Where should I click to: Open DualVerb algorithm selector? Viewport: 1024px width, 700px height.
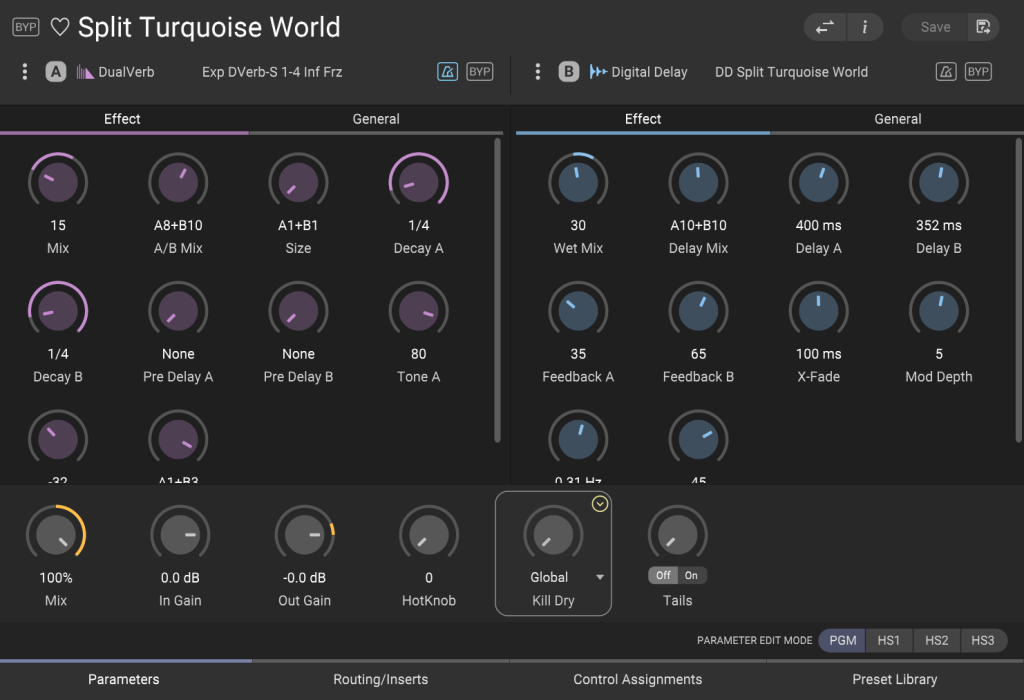126,72
